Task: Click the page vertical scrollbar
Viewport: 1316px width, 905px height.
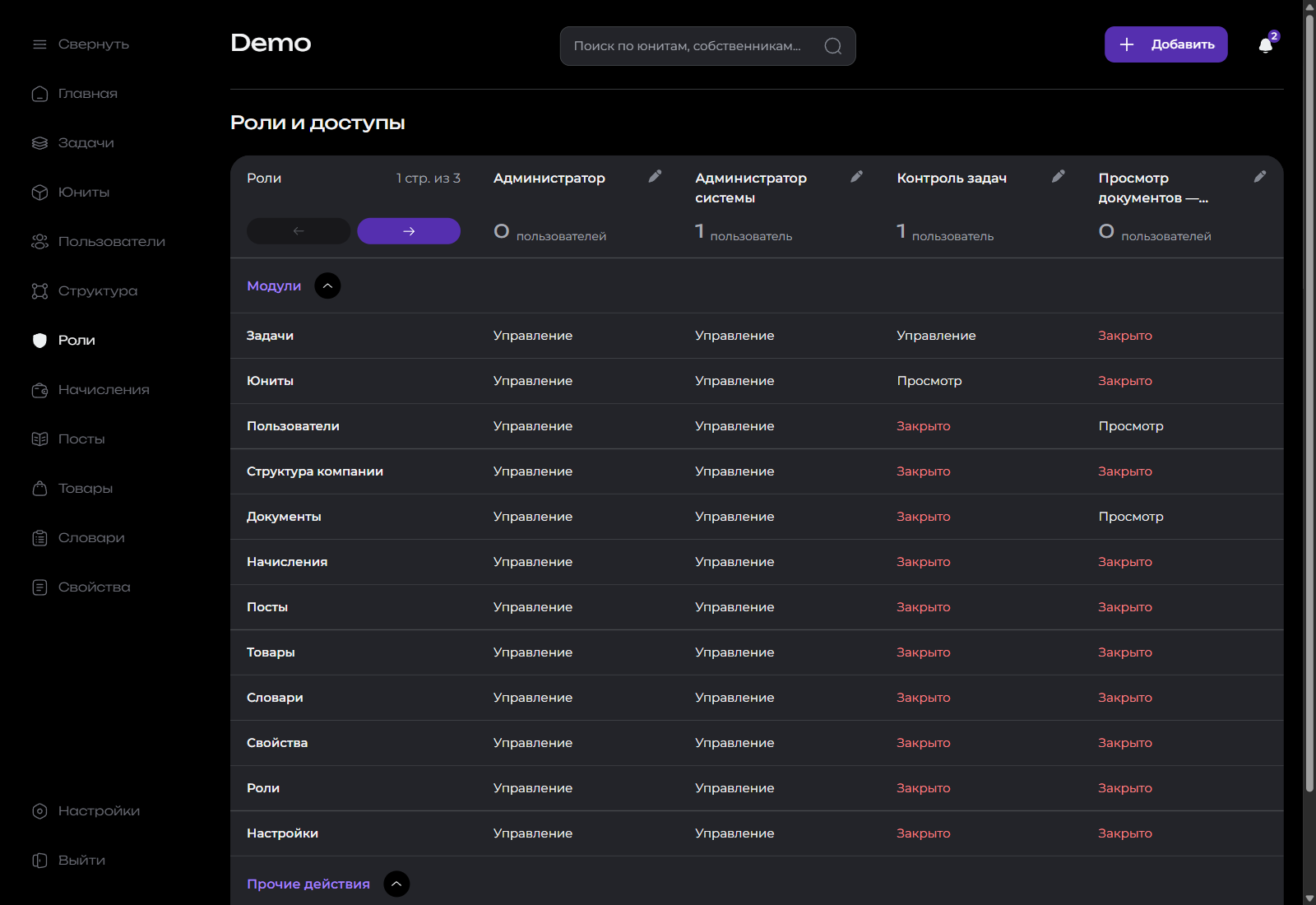Action: pyautogui.click(x=1309, y=401)
